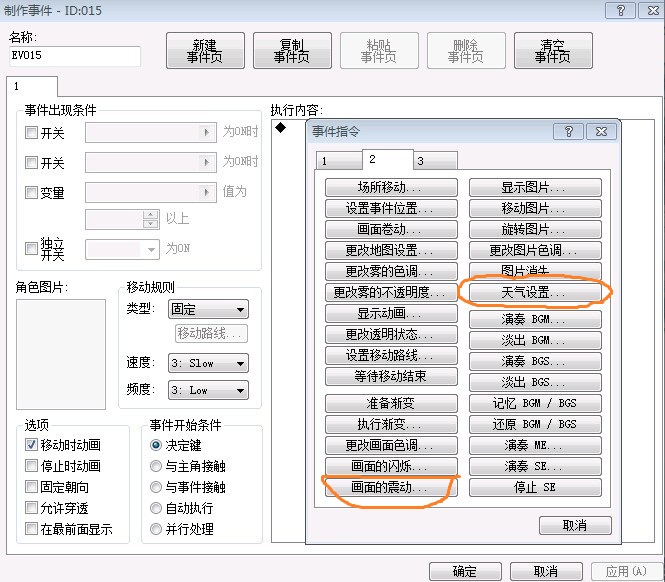Open 变量 selector arrow

pos(207,193)
